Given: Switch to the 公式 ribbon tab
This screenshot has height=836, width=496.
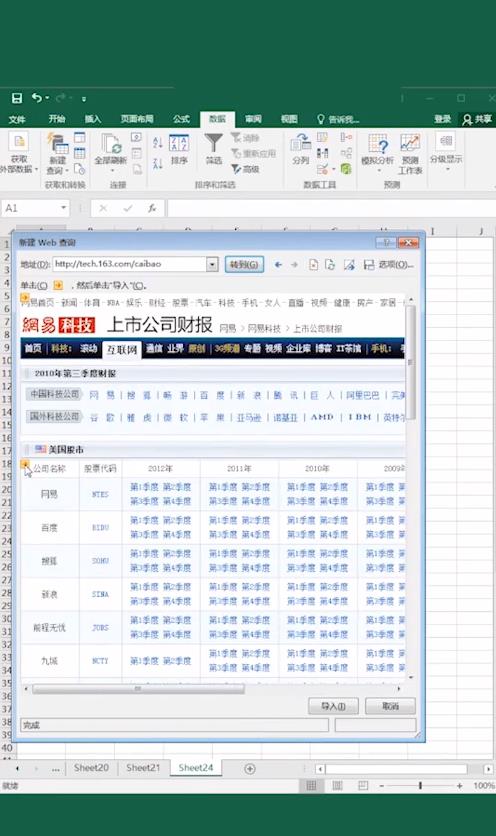Looking at the screenshot, I should pos(181,119).
